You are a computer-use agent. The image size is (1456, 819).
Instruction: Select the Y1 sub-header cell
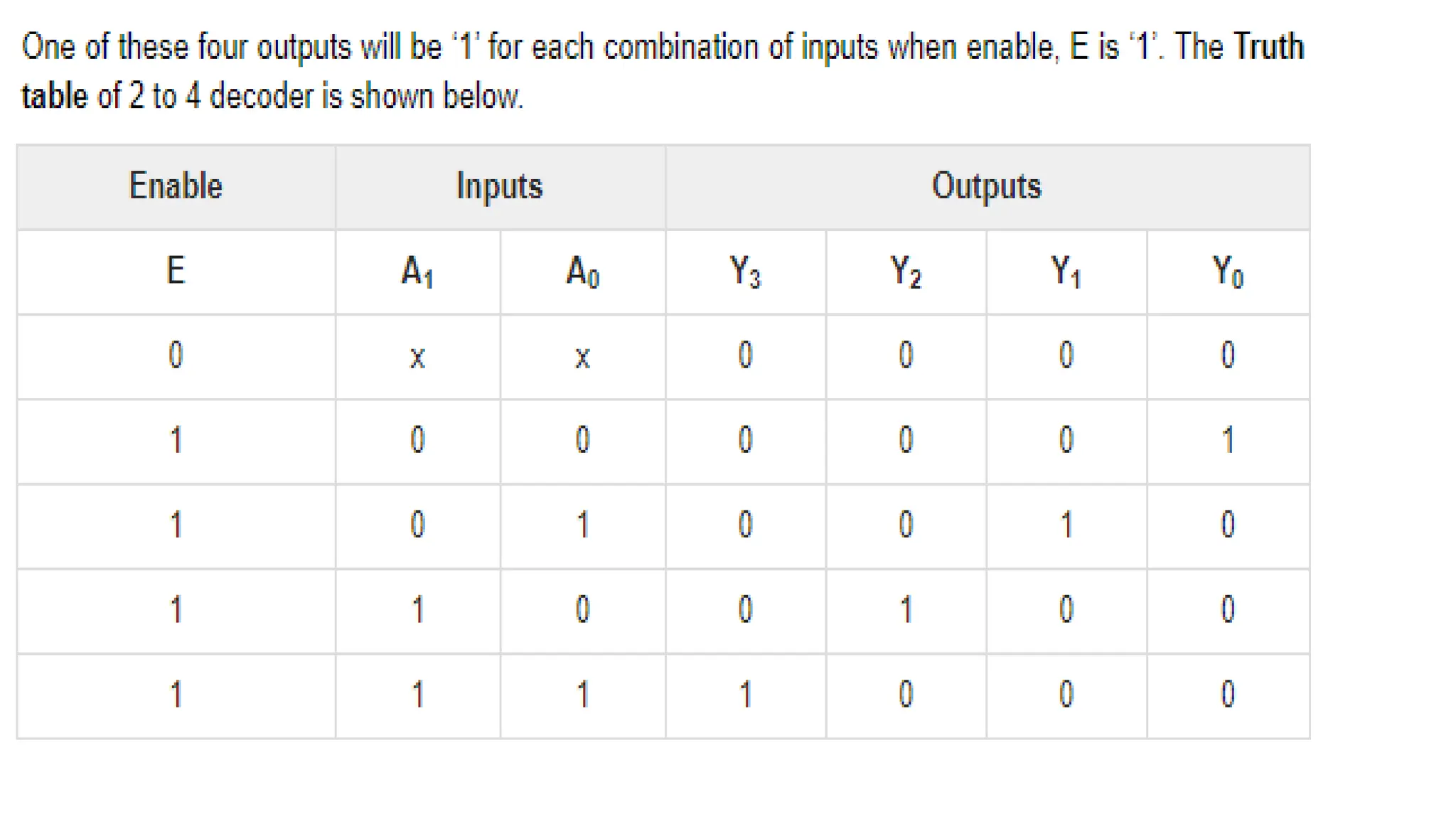[x=1066, y=272]
